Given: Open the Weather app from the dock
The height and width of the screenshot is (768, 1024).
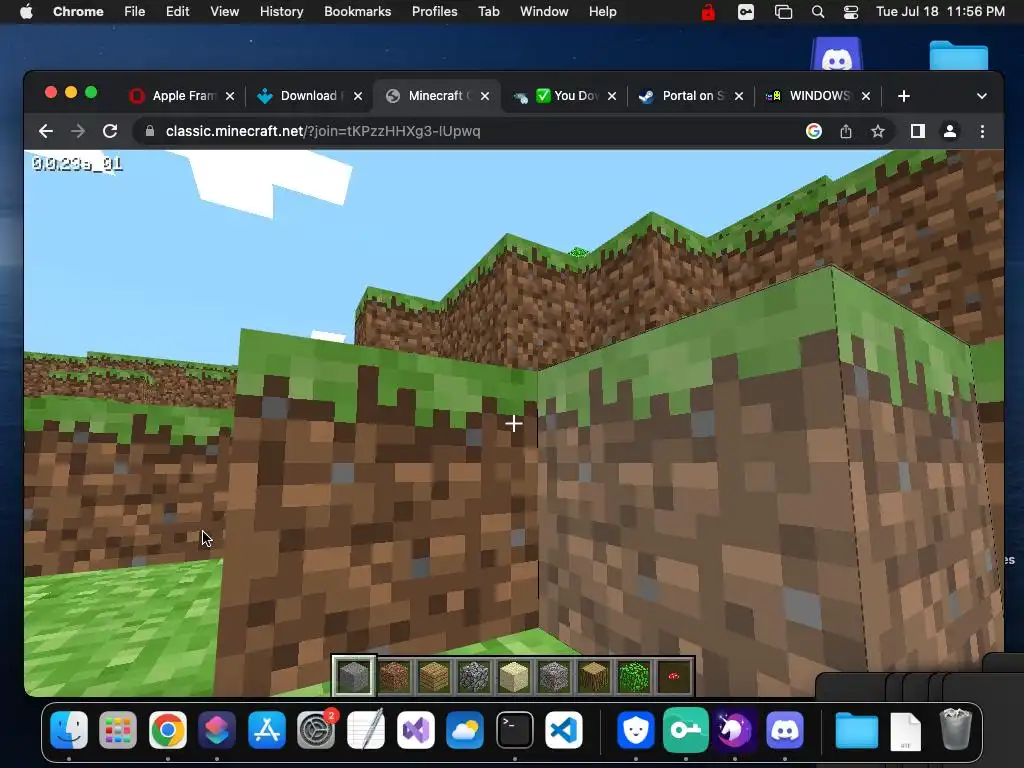Looking at the screenshot, I should coord(465,730).
